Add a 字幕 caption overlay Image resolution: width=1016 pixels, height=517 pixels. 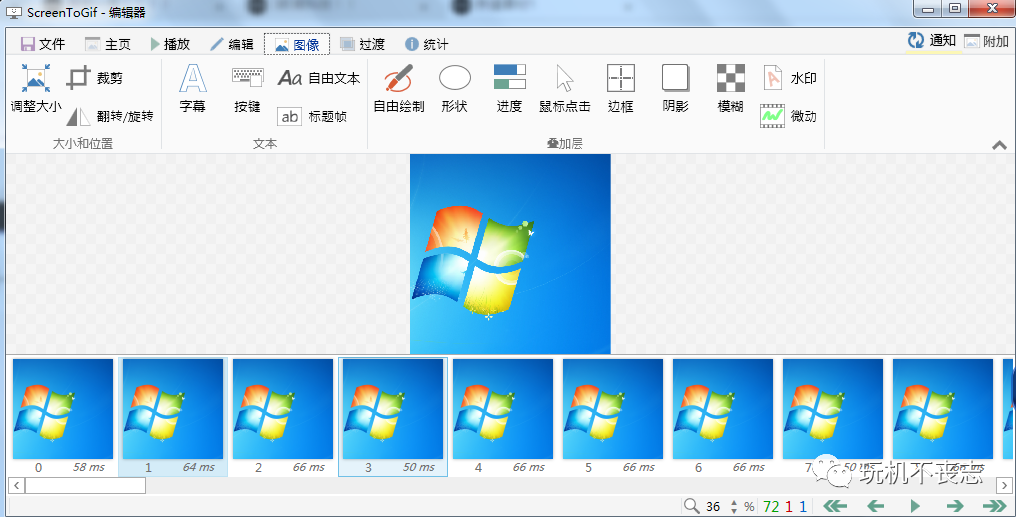point(192,89)
